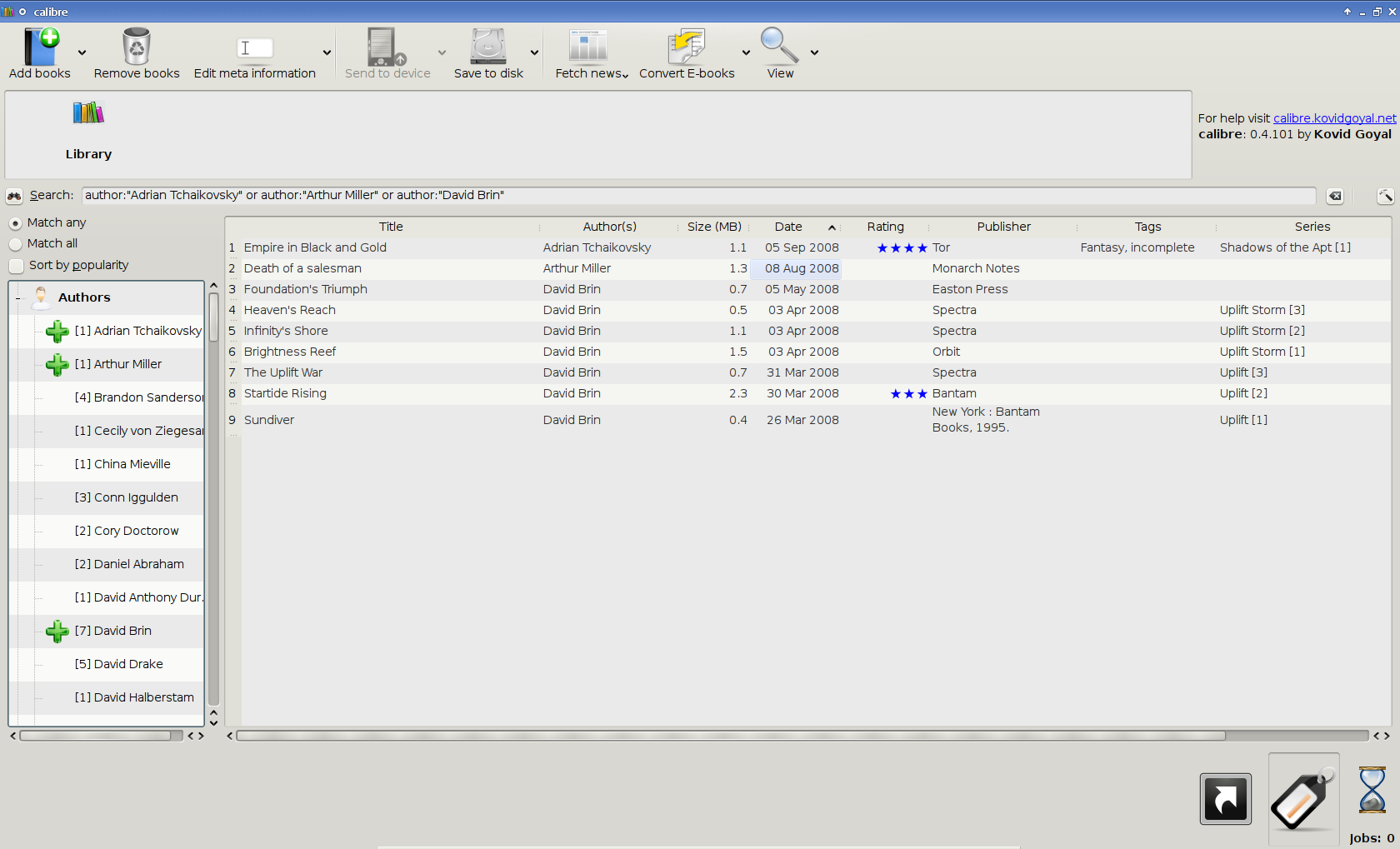This screenshot has height=849, width=1400.
Task: Enable Sort by popularity checkbox
Action: click(17, 266)
